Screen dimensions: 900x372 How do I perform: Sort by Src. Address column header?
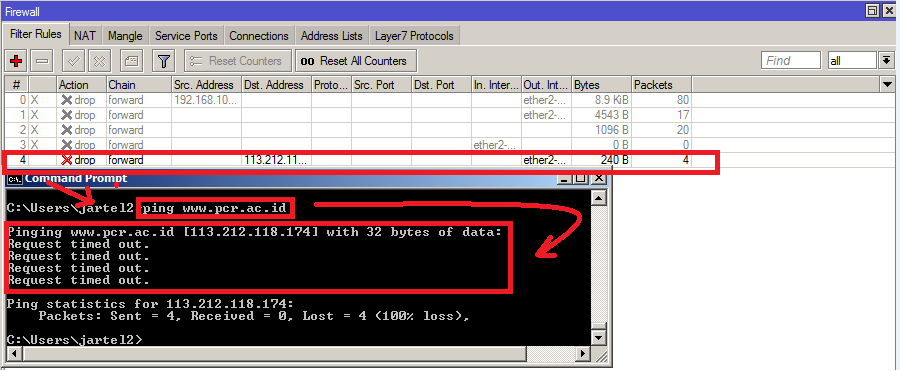[x=207, y=85]
